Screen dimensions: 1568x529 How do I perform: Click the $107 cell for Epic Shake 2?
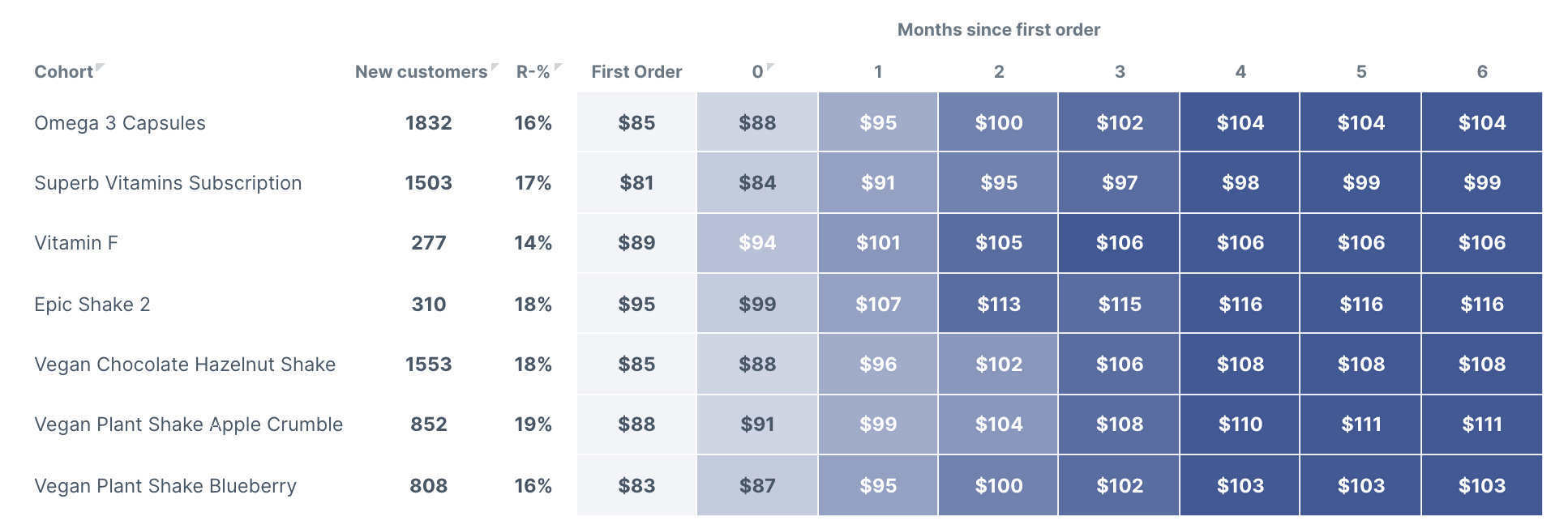[878, 305]
